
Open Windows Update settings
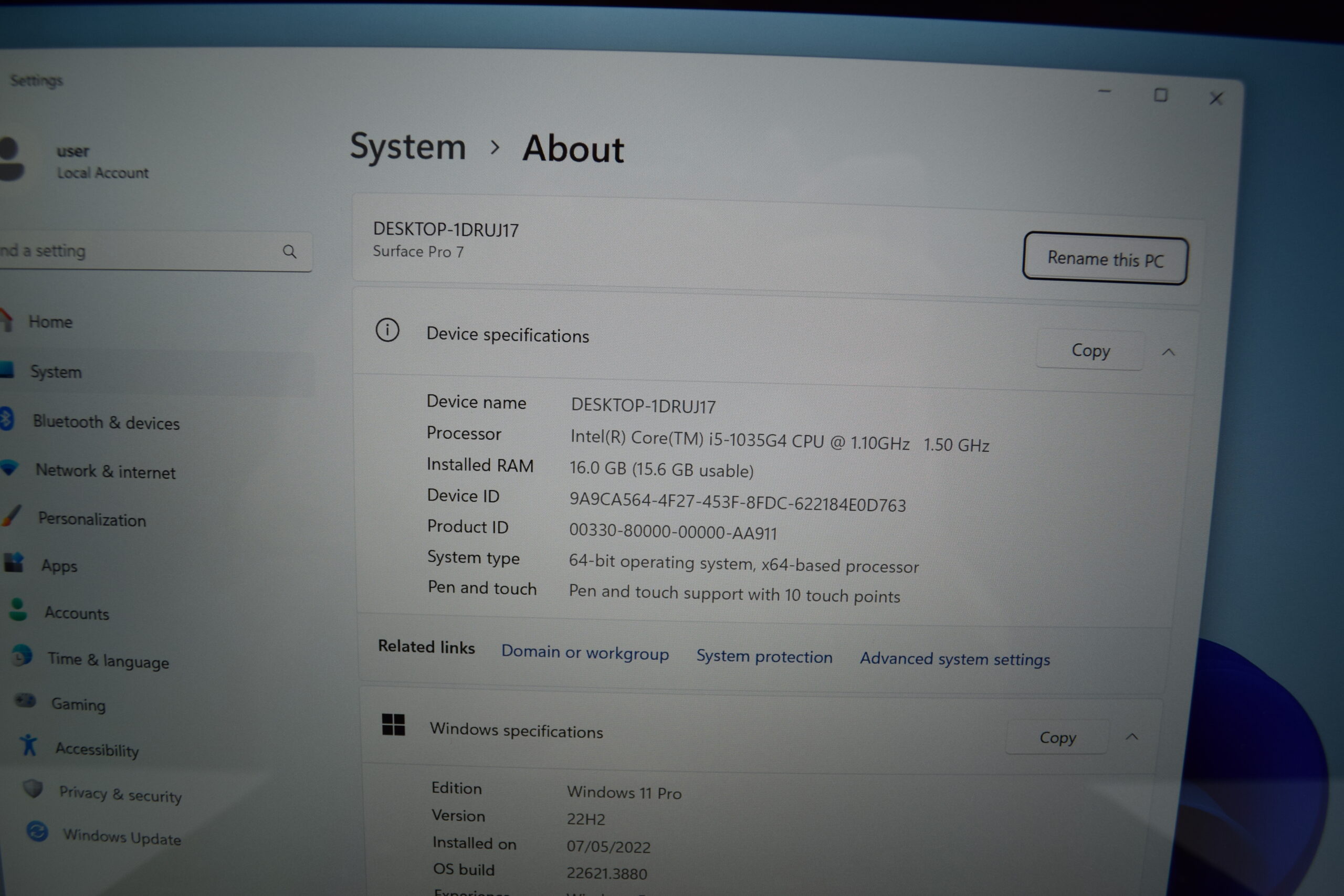tap(122, 837)
